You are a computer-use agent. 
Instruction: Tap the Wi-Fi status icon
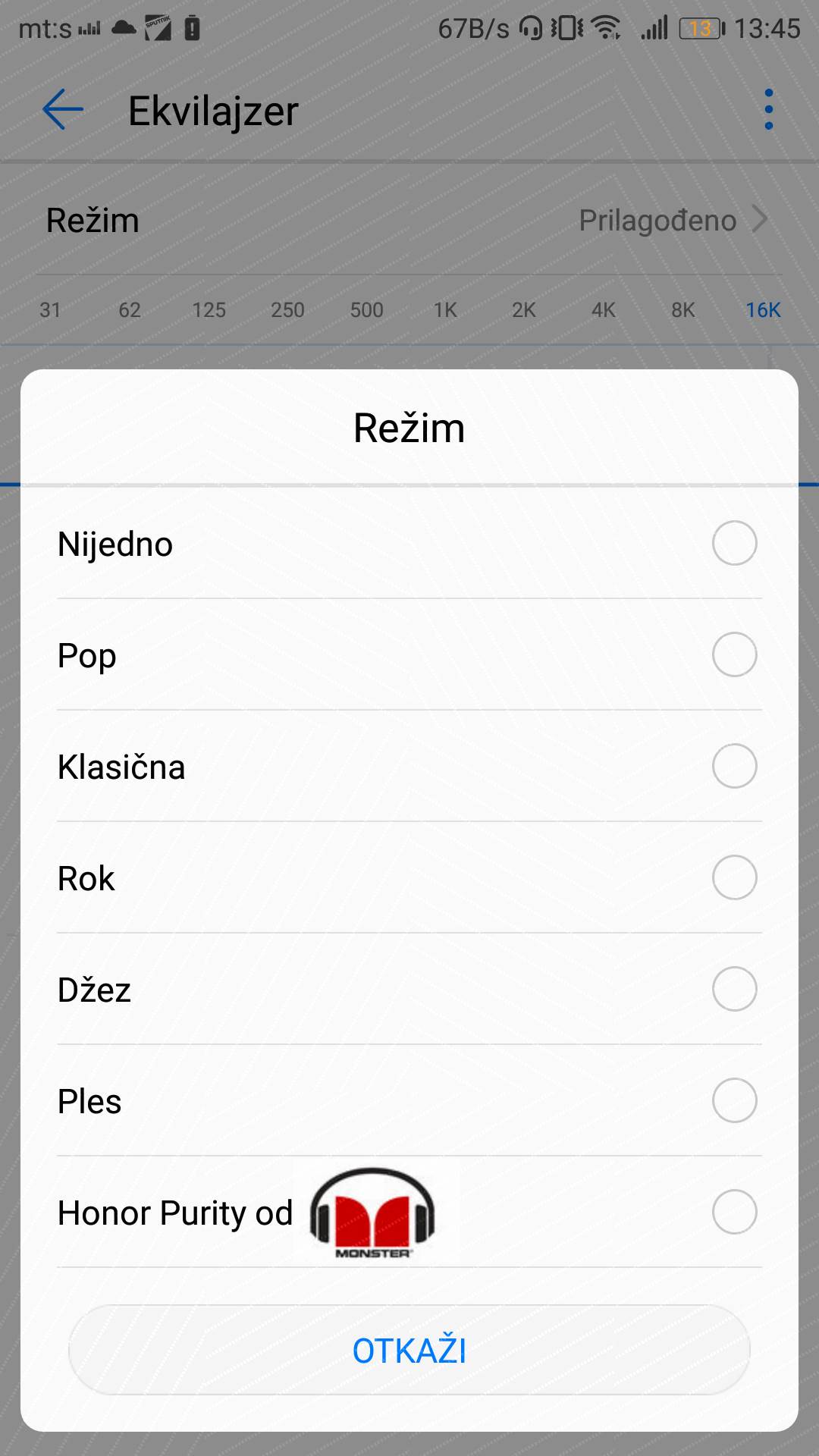(606, 29)
